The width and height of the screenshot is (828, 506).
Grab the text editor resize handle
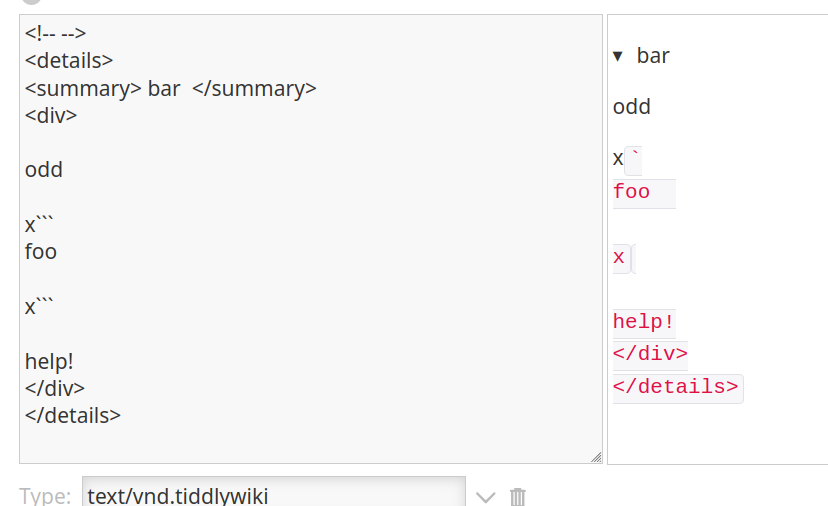596,457
